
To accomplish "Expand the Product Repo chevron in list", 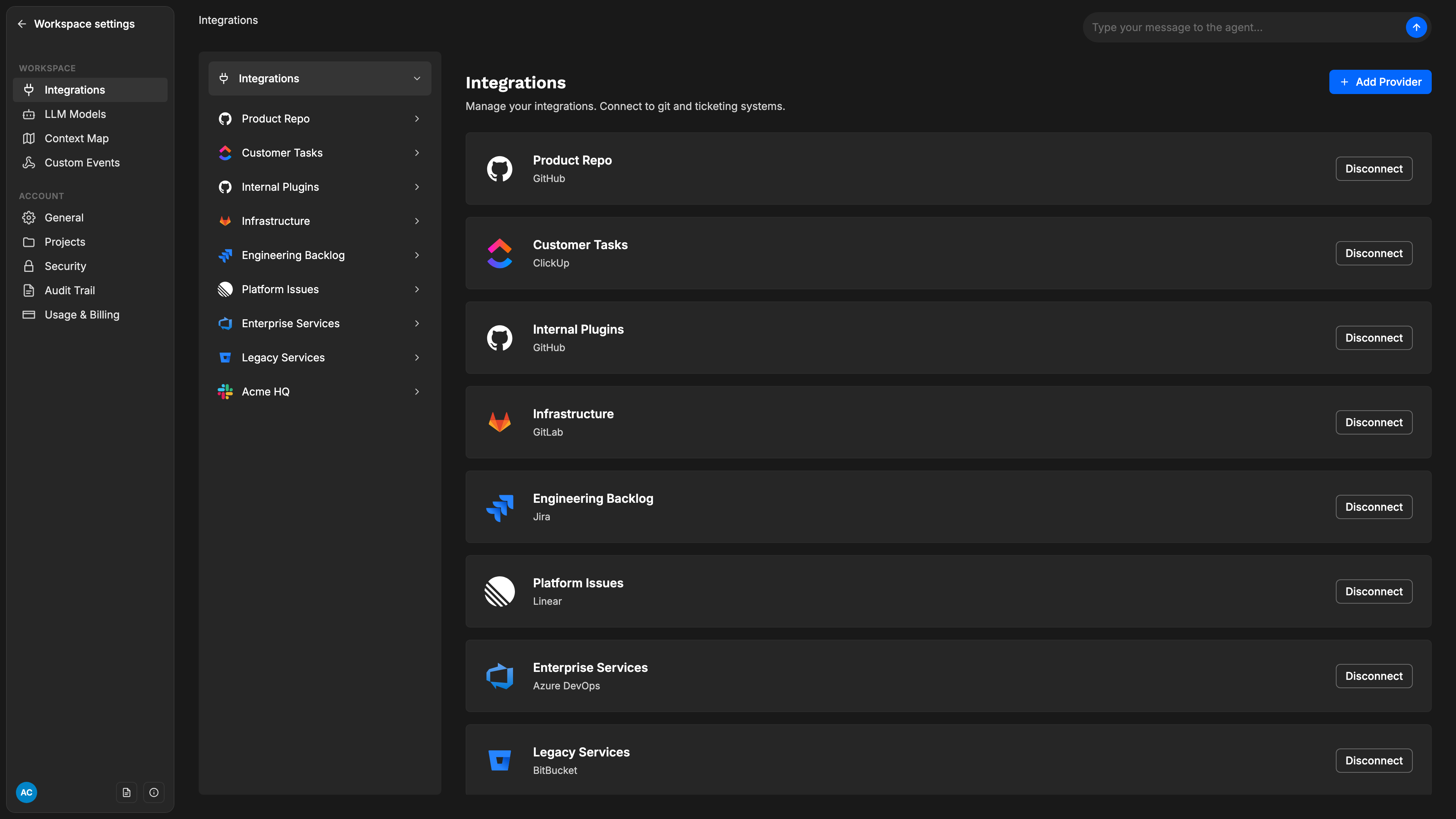I will coord(417,119).
